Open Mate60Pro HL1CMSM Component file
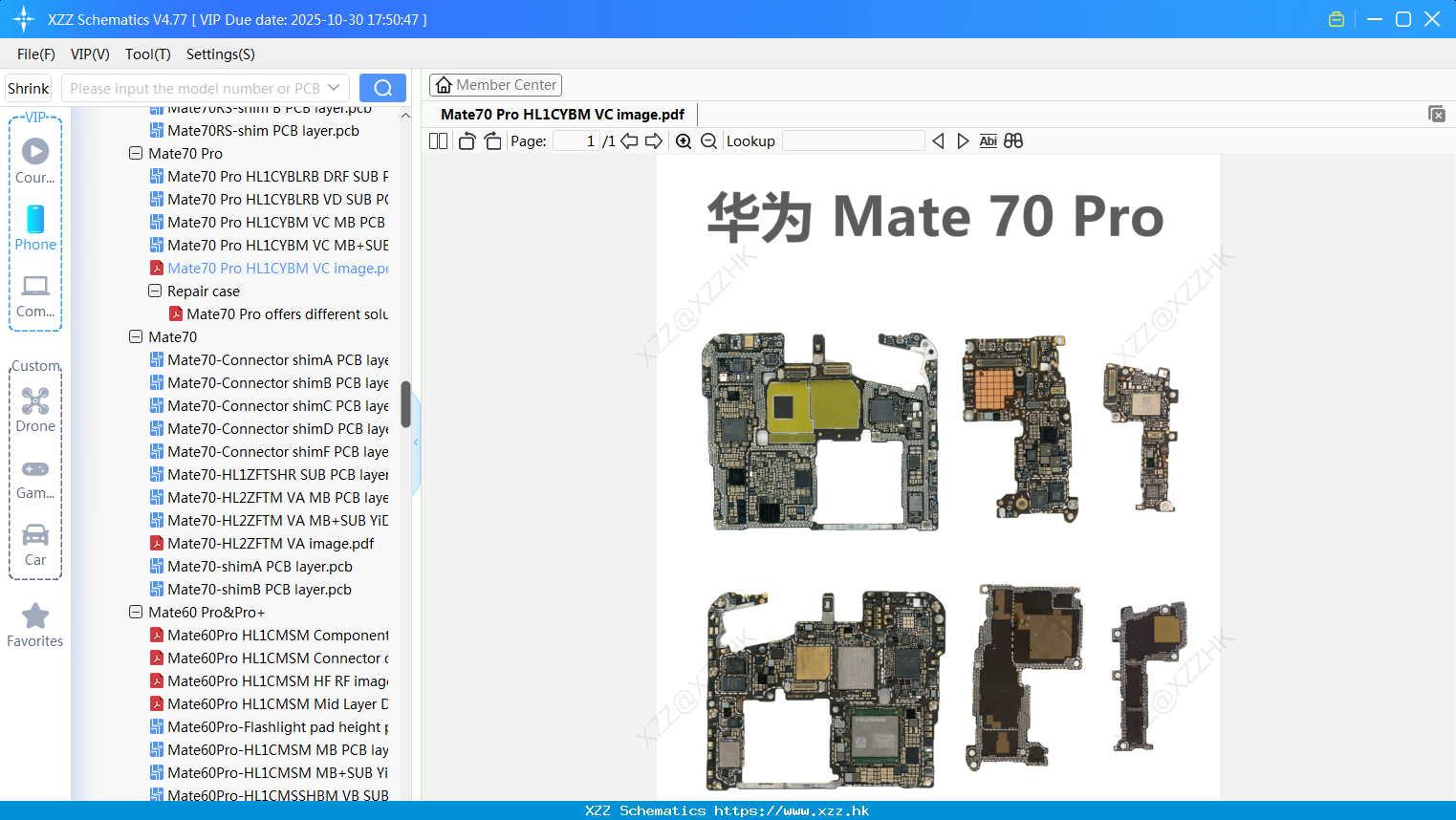This screenshot has height=820, width=1456. pos(270,636)
